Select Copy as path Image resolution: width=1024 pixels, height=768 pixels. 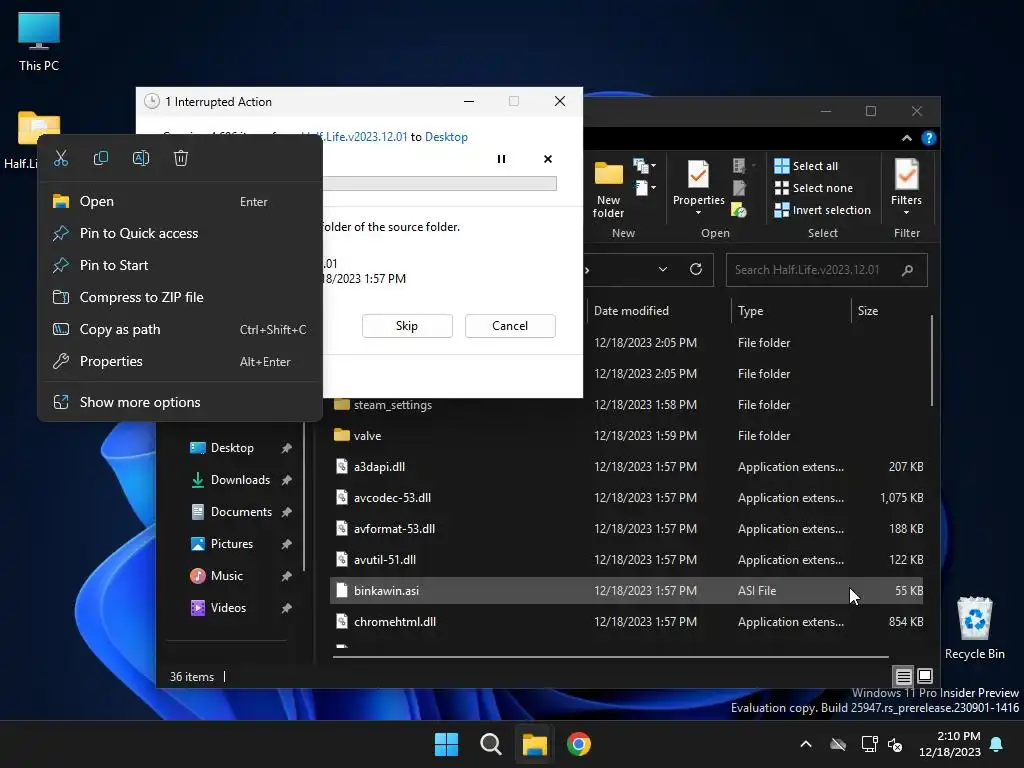point(180,329)
